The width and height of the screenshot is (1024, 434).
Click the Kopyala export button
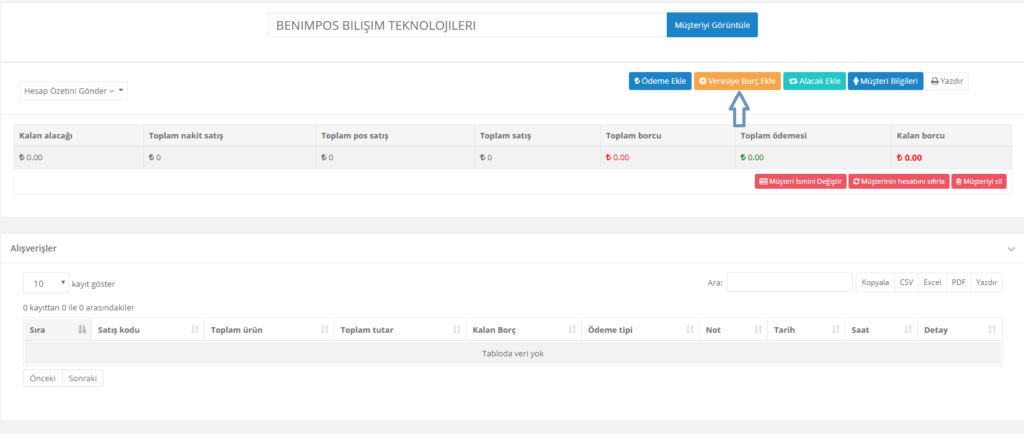pos(875,283)
